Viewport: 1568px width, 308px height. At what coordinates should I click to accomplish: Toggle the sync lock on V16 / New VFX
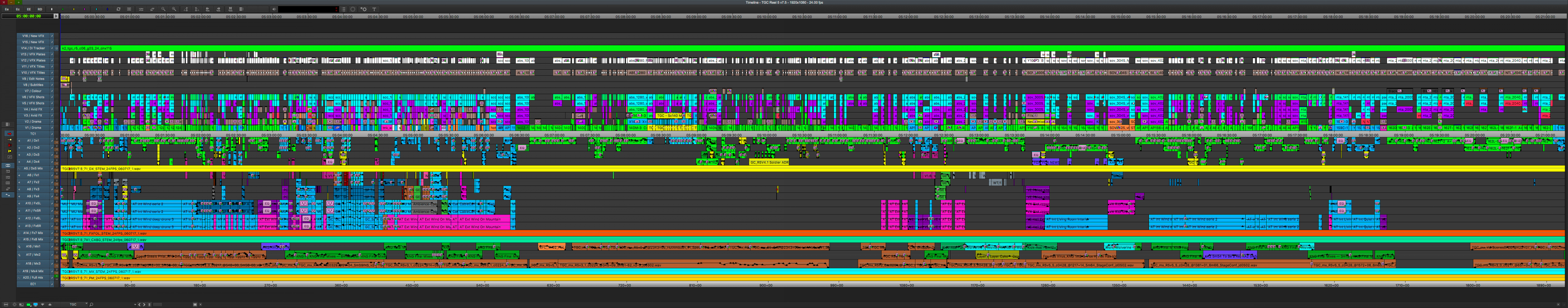click(x=52, y=36)
